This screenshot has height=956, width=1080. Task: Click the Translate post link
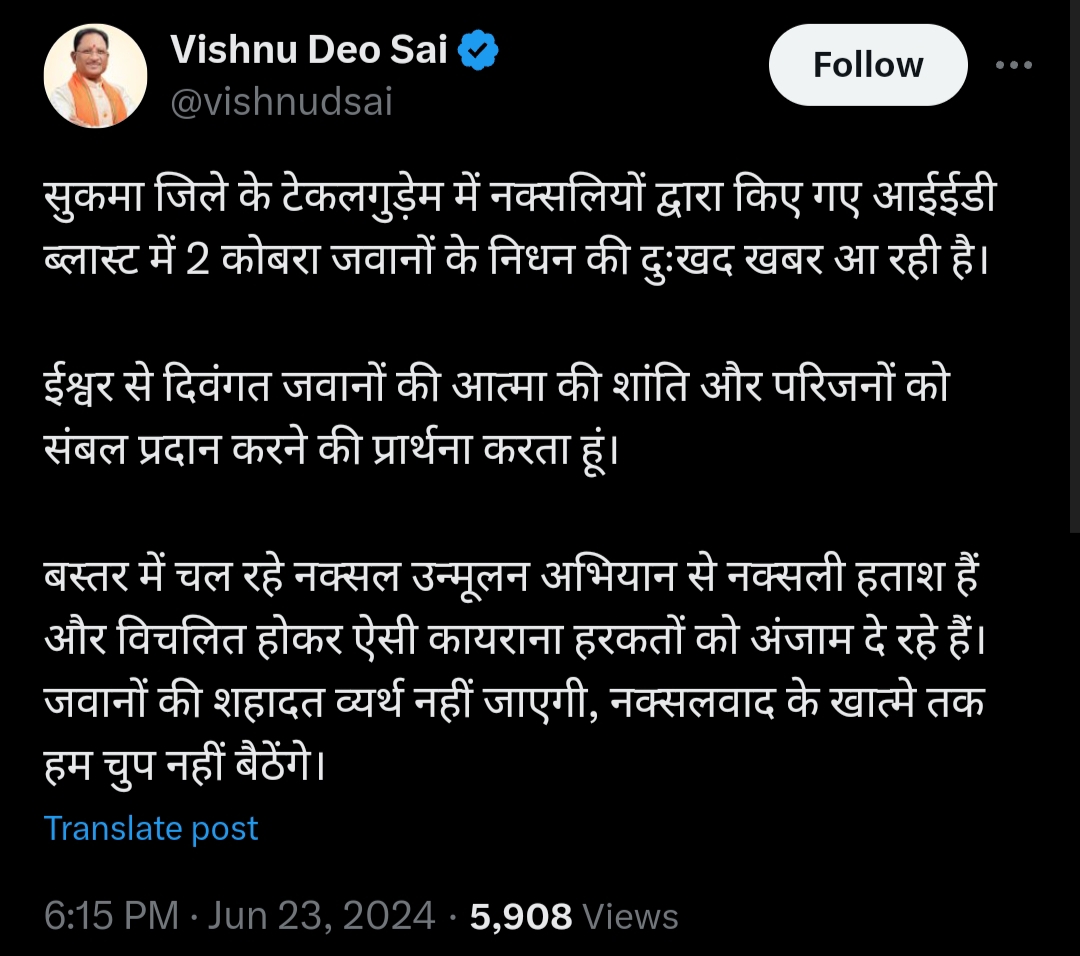point(151,828)
